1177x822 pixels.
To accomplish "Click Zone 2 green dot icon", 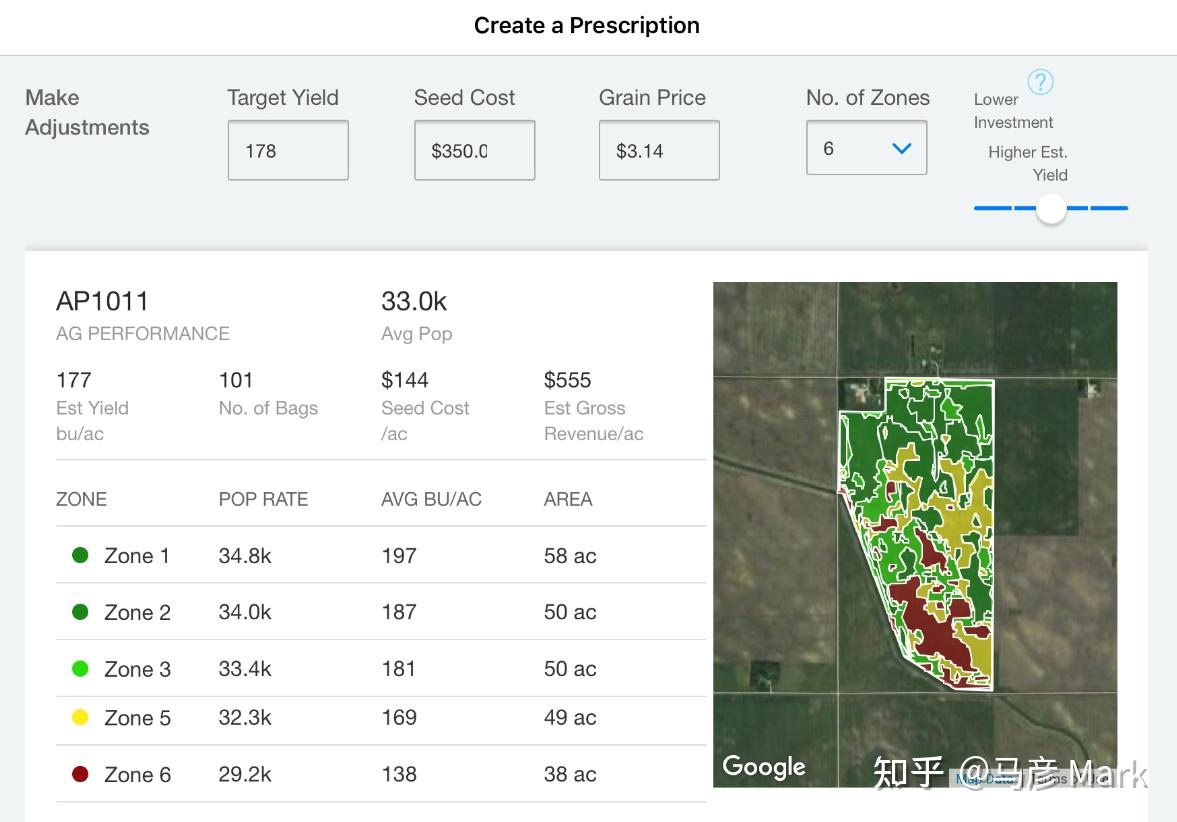I will point(81,612).
